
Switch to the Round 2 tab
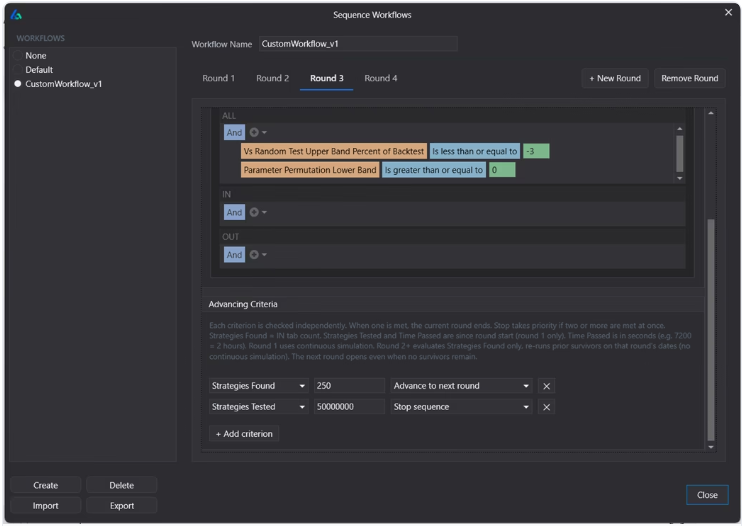272,78
